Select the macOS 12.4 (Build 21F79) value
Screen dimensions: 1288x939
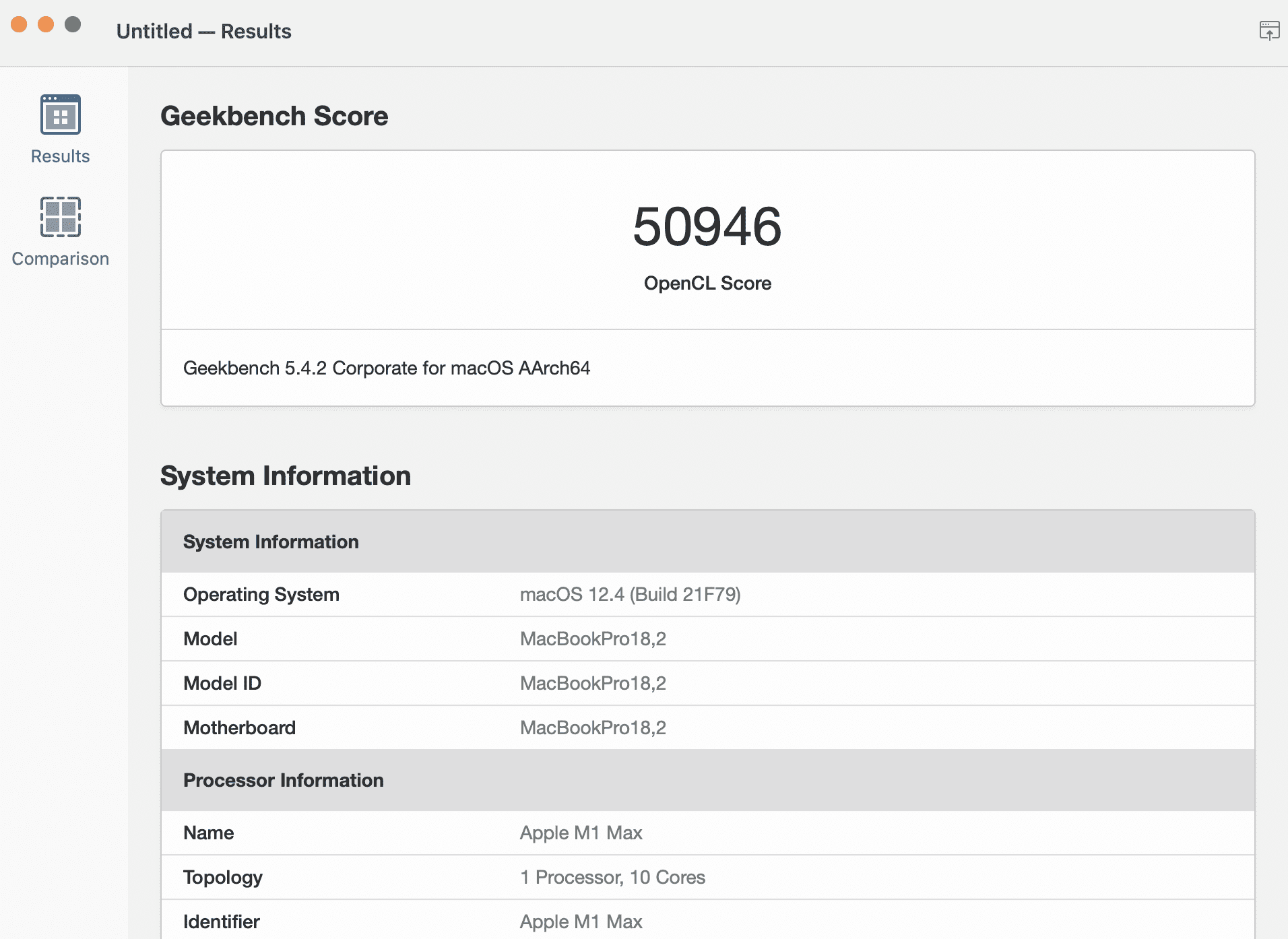pos(631,594)
